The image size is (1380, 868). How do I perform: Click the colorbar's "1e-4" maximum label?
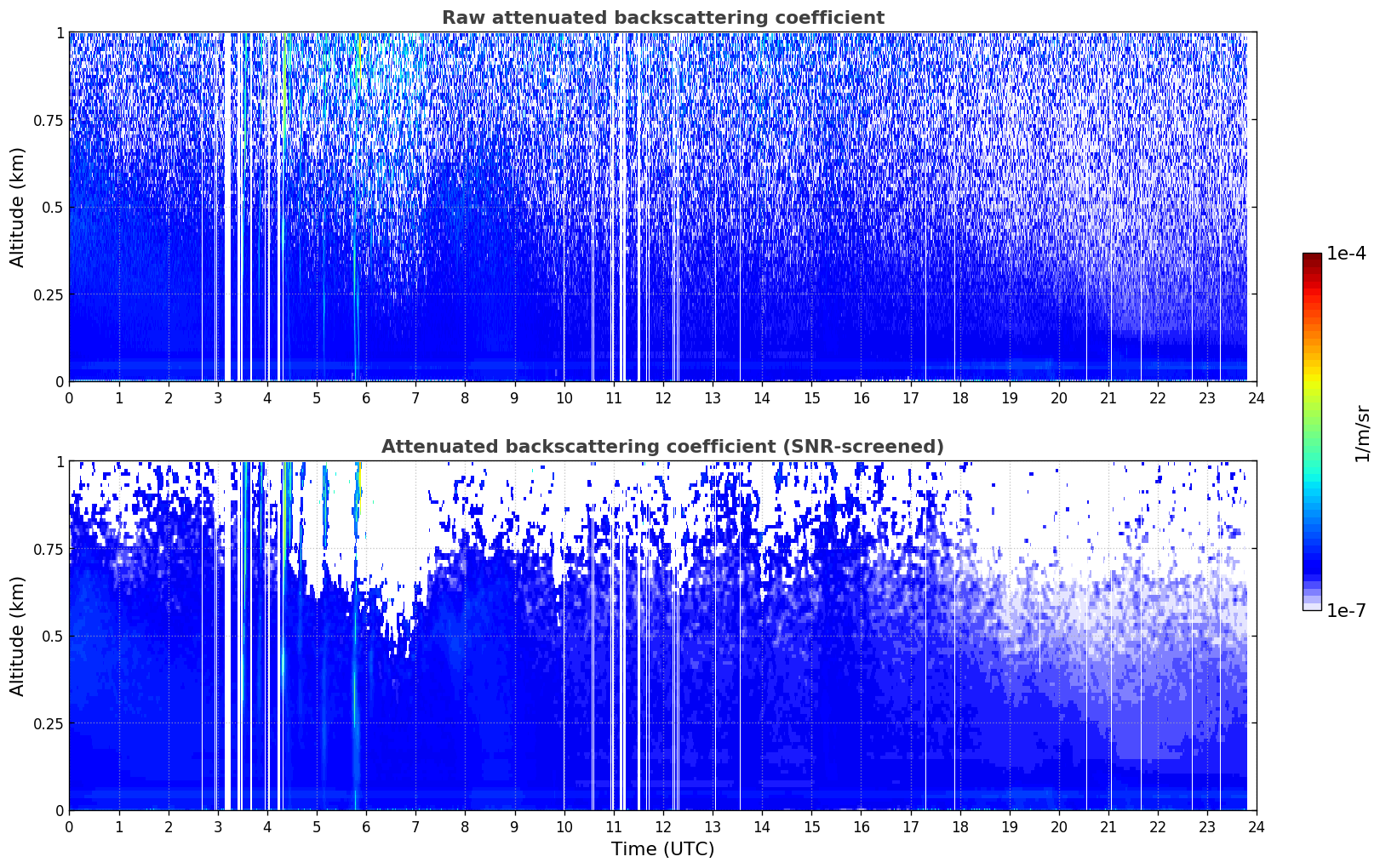click(x=1345, y=254)
